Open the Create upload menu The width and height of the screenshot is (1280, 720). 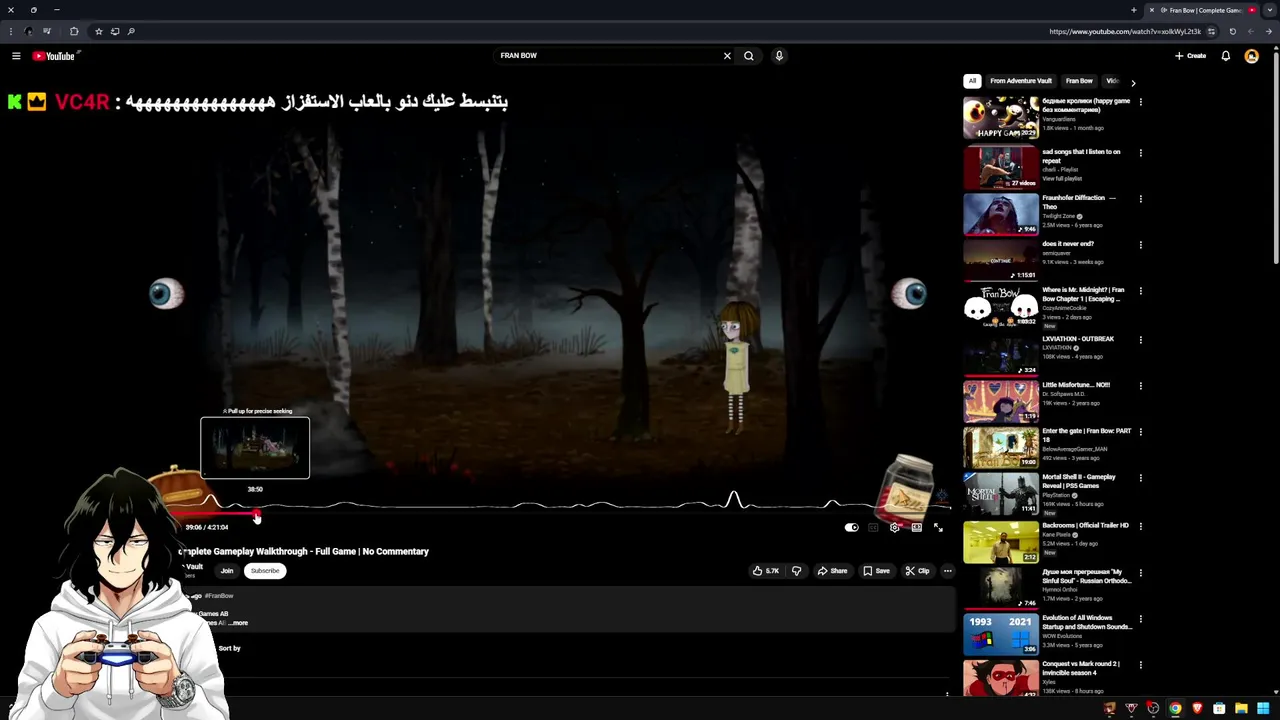1190,56
